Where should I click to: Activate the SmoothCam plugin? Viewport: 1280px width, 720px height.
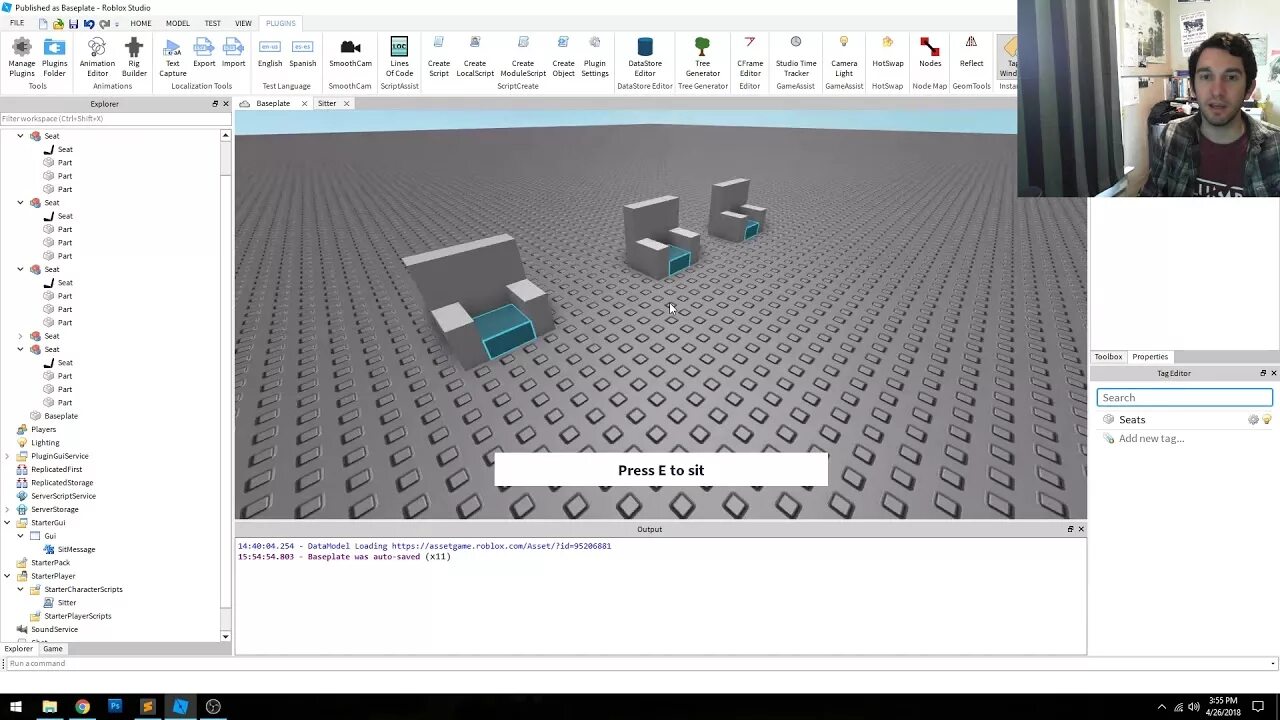click(350, 54)
